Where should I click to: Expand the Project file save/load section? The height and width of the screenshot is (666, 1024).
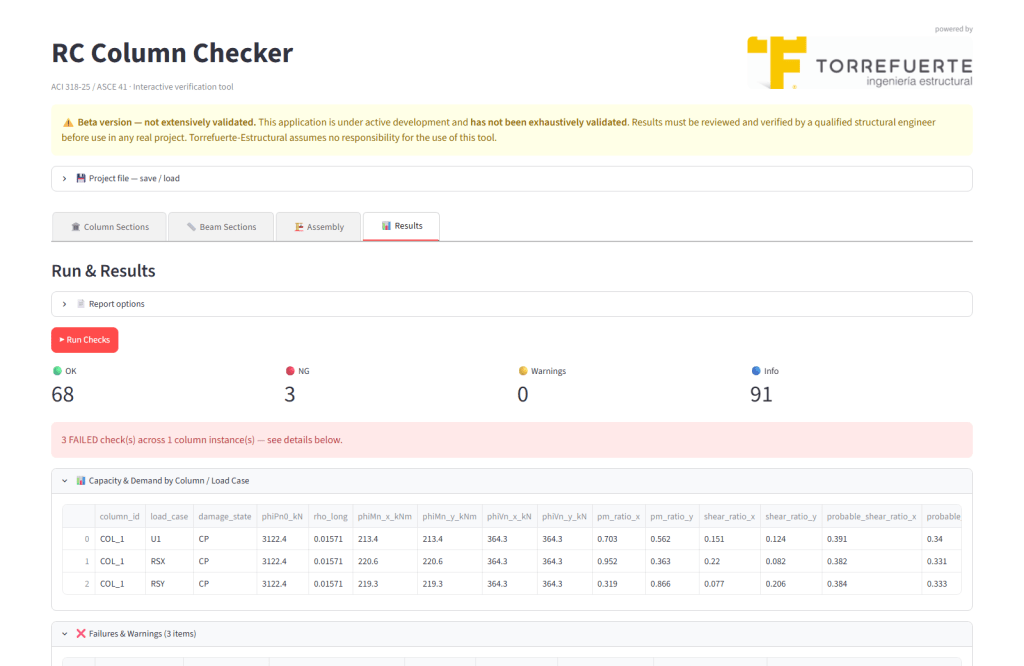click(x=511, y=178)
